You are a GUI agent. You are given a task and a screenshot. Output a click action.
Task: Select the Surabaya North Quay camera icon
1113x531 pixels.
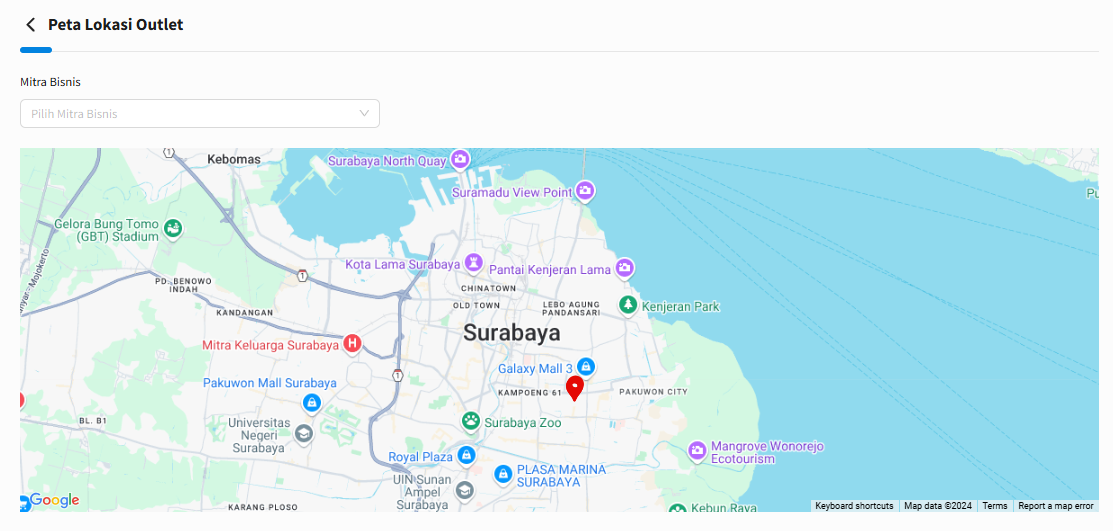tap(460, 159)
